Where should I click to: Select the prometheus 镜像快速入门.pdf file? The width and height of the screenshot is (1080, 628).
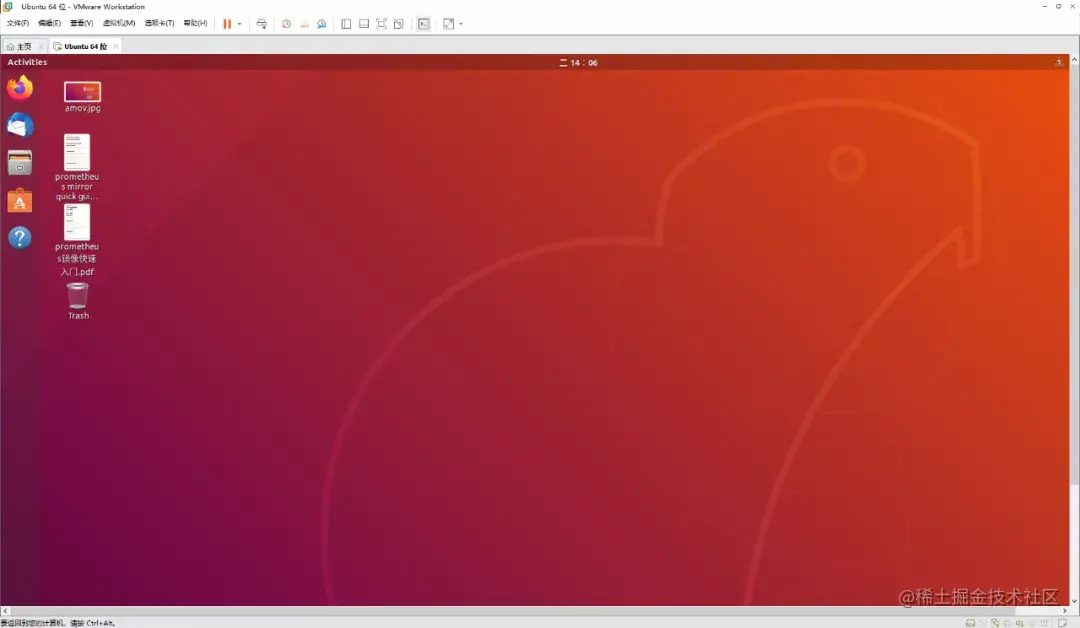click(77, 240)
